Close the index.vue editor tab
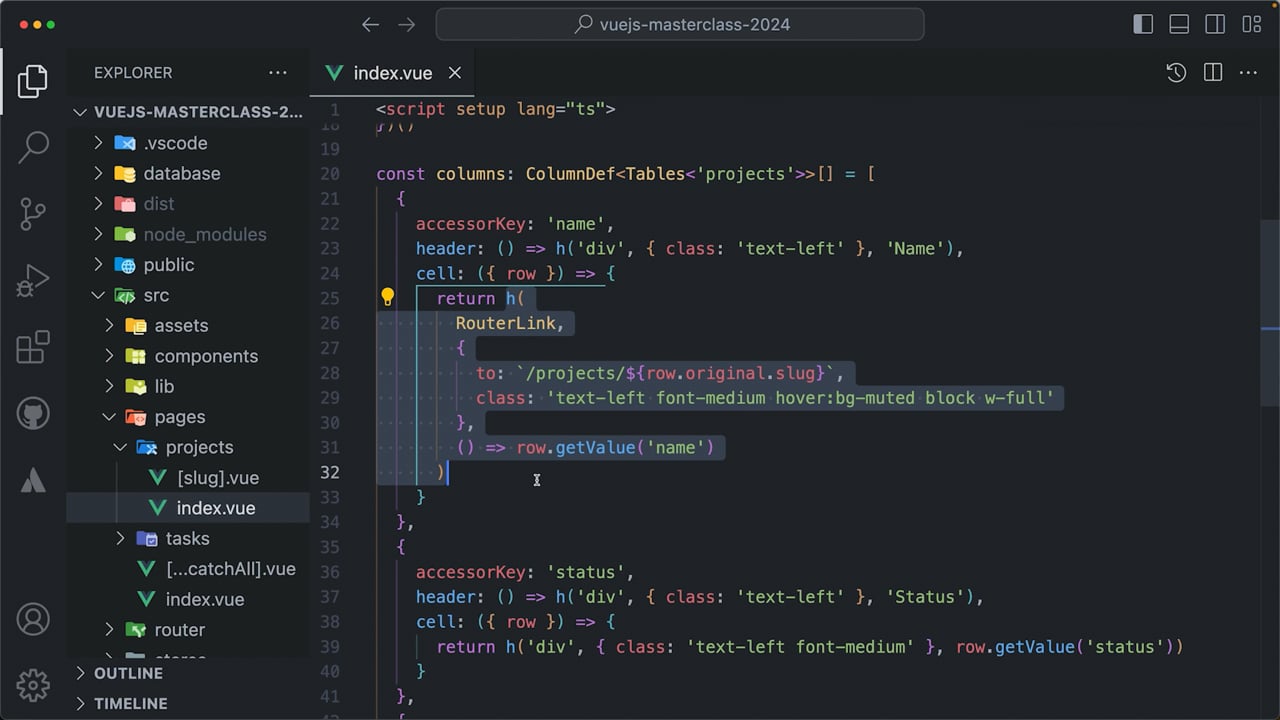The height and width of the screenshot is (720, 1280). pos(454,73)
